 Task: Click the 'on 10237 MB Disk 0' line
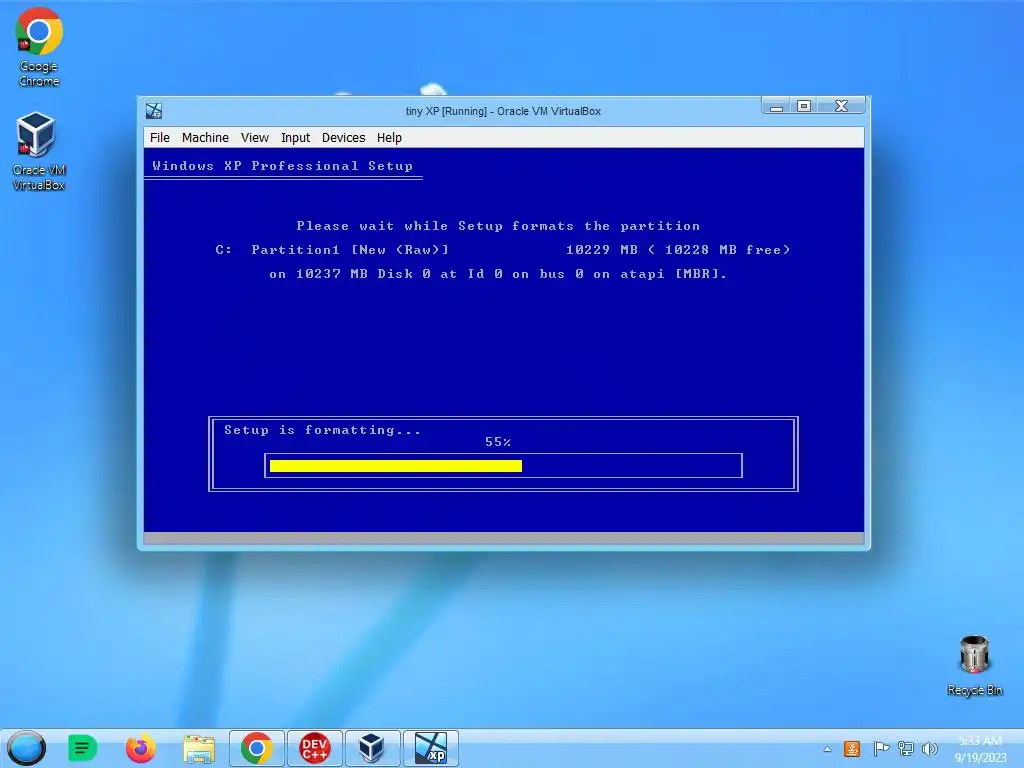(x=498, y=274)
